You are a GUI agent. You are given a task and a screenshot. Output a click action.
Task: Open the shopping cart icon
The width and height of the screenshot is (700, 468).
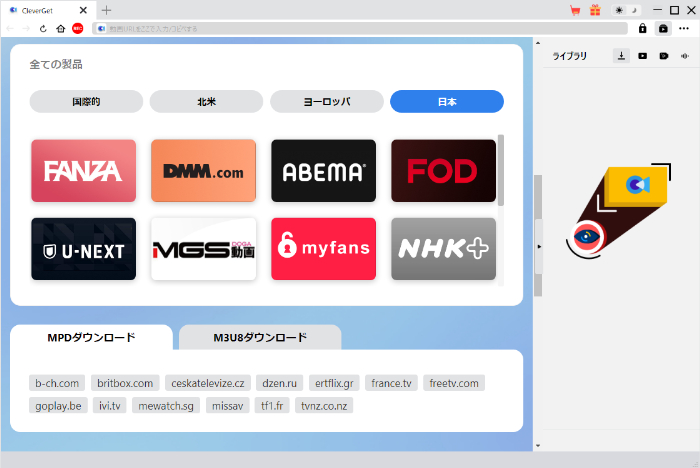click(575, 10)
